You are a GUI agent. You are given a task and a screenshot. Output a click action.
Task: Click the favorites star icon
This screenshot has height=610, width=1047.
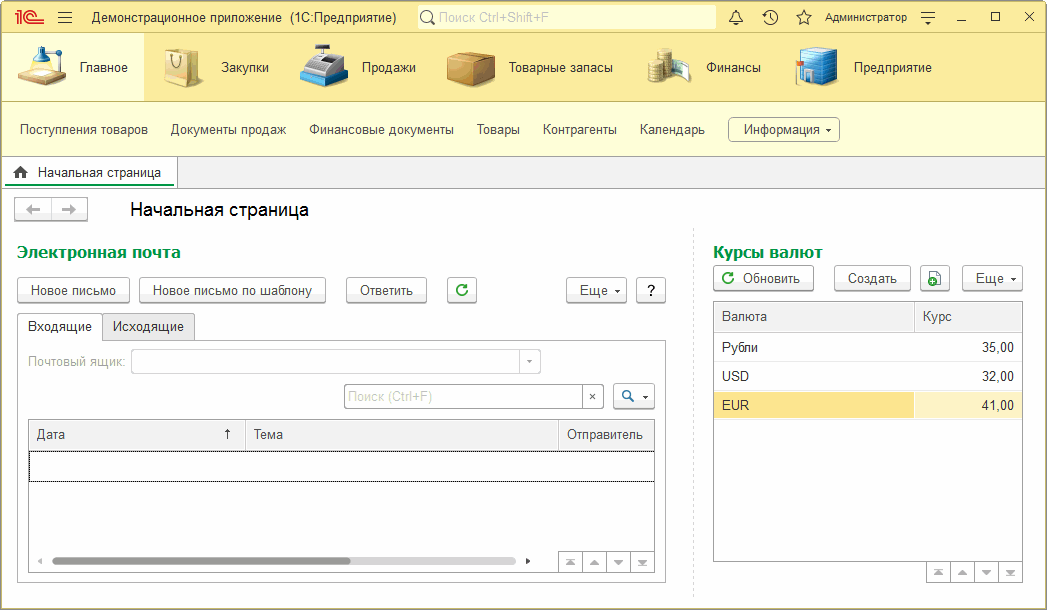[801, 17]
